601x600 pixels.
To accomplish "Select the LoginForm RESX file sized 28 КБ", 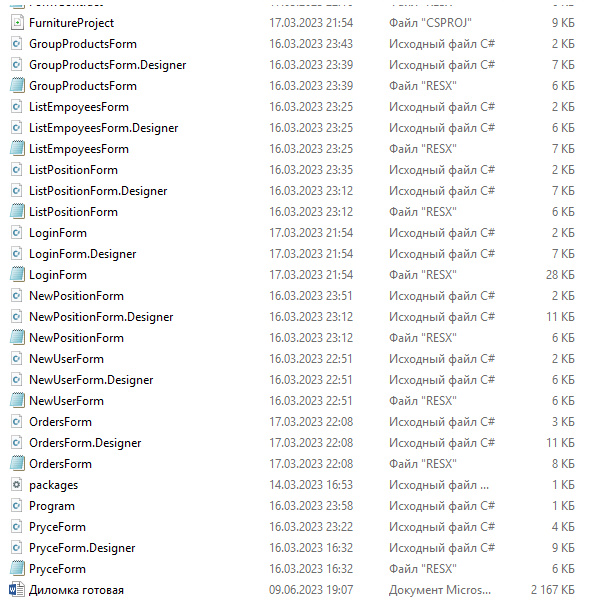I will (58, 275).
